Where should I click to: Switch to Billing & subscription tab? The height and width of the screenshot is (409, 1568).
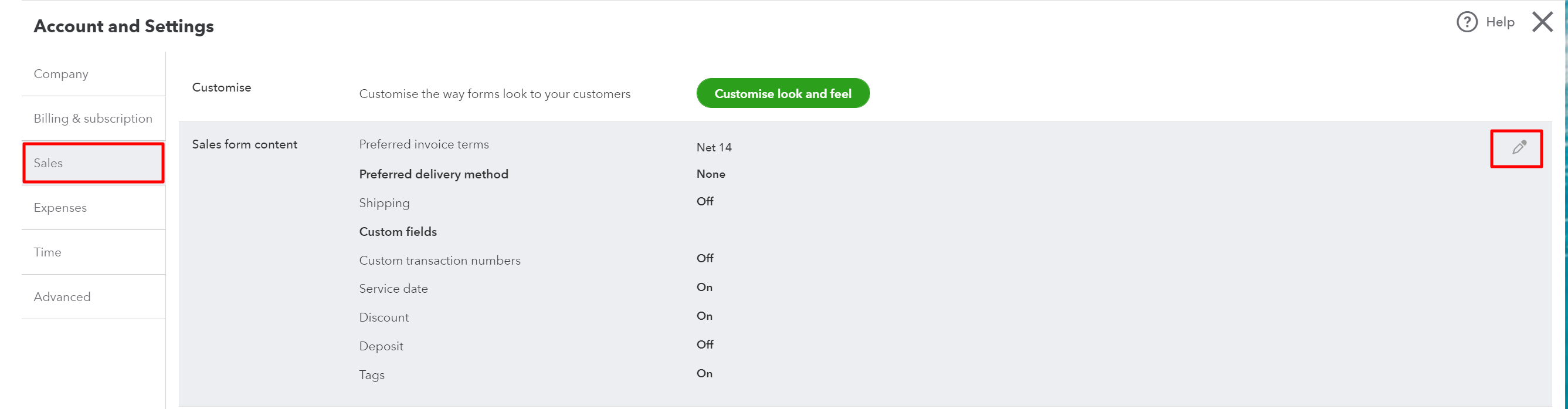(x=93, y=119)
